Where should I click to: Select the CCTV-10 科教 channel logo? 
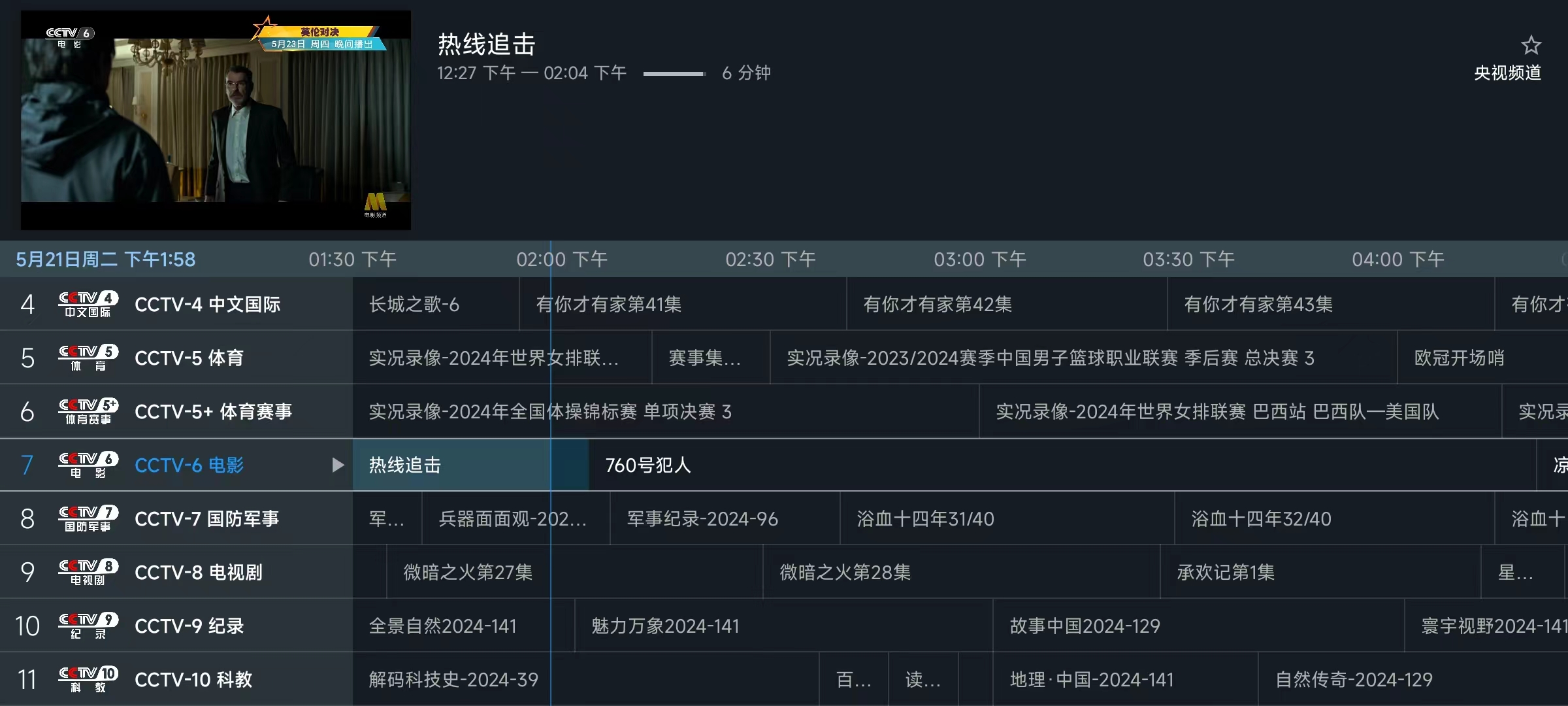[x=88, y=679]
